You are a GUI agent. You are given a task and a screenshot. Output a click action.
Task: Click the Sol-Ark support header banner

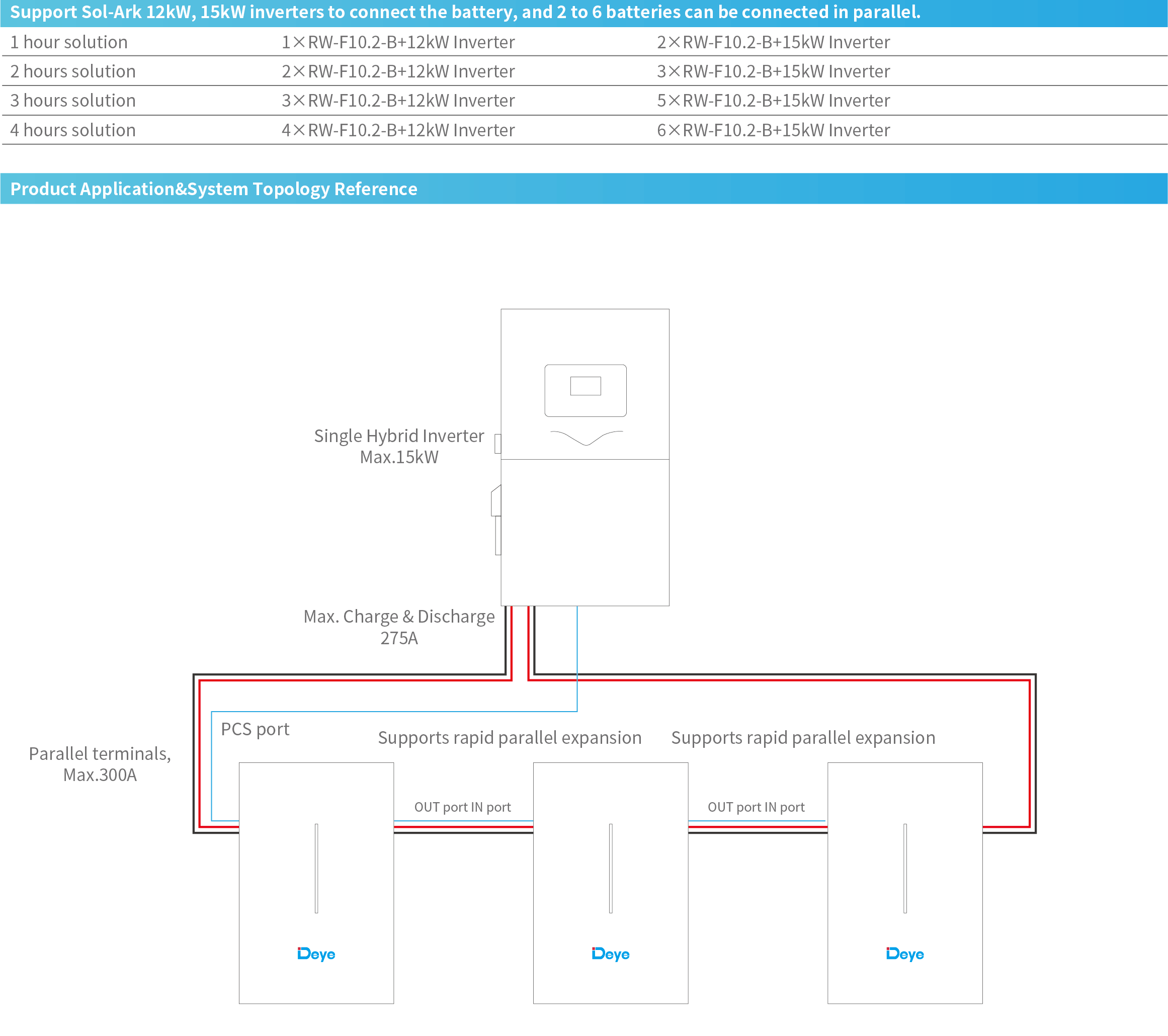pos(465,12)
